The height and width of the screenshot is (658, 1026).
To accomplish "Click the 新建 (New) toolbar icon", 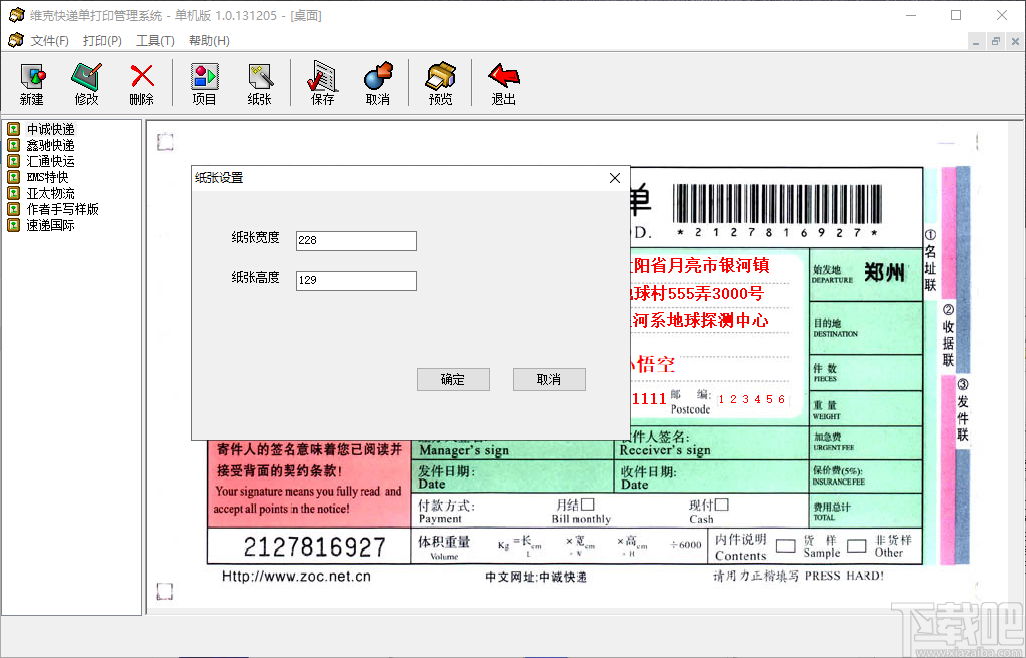I will [32, 82].
